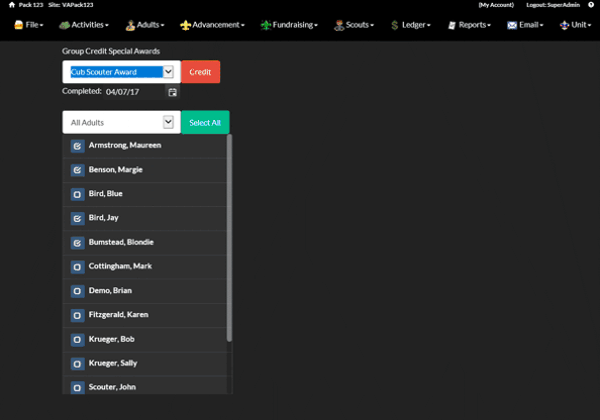Screen dimensions: 600x420
Task: Expand the All Adults filter dropdown arrow
Action: (x=168, y=122)
